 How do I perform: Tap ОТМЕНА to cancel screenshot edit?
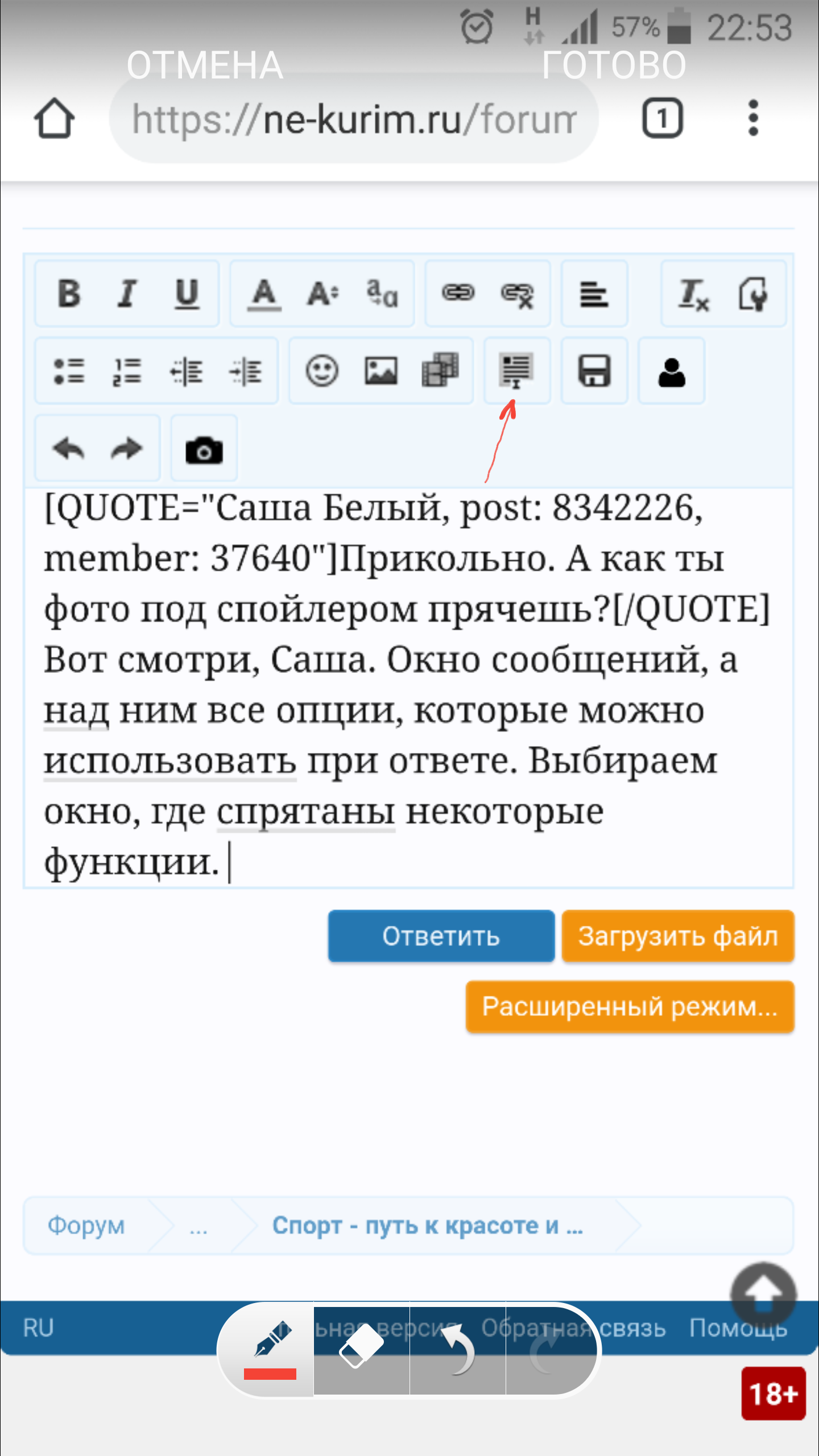(x=205, y=65)
